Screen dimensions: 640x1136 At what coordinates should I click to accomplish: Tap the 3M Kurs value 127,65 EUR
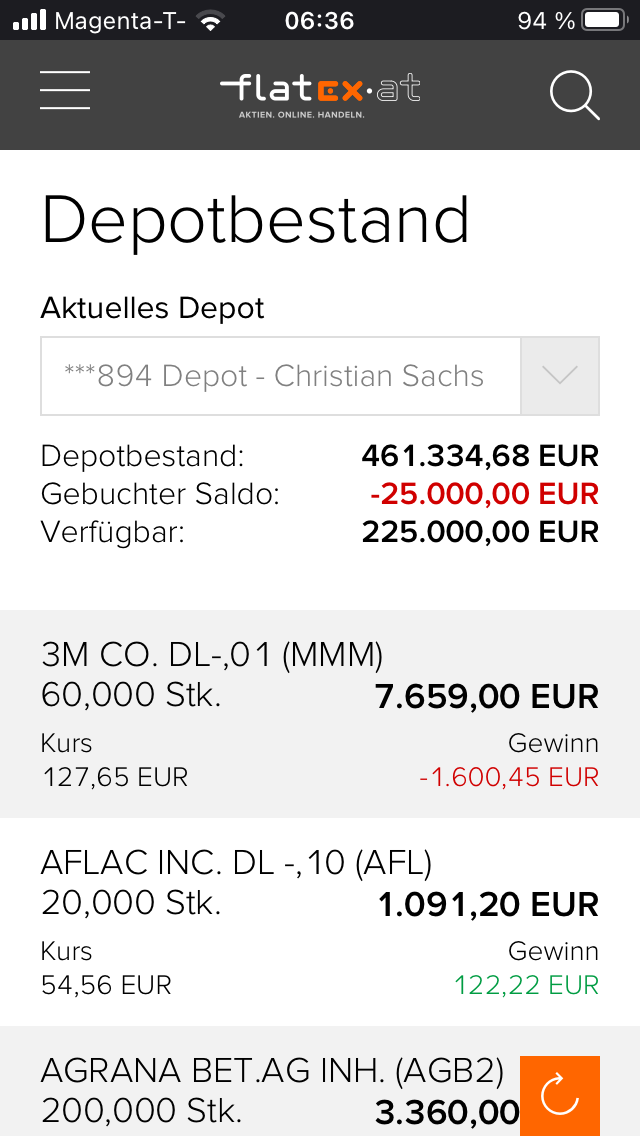point(115,777)
